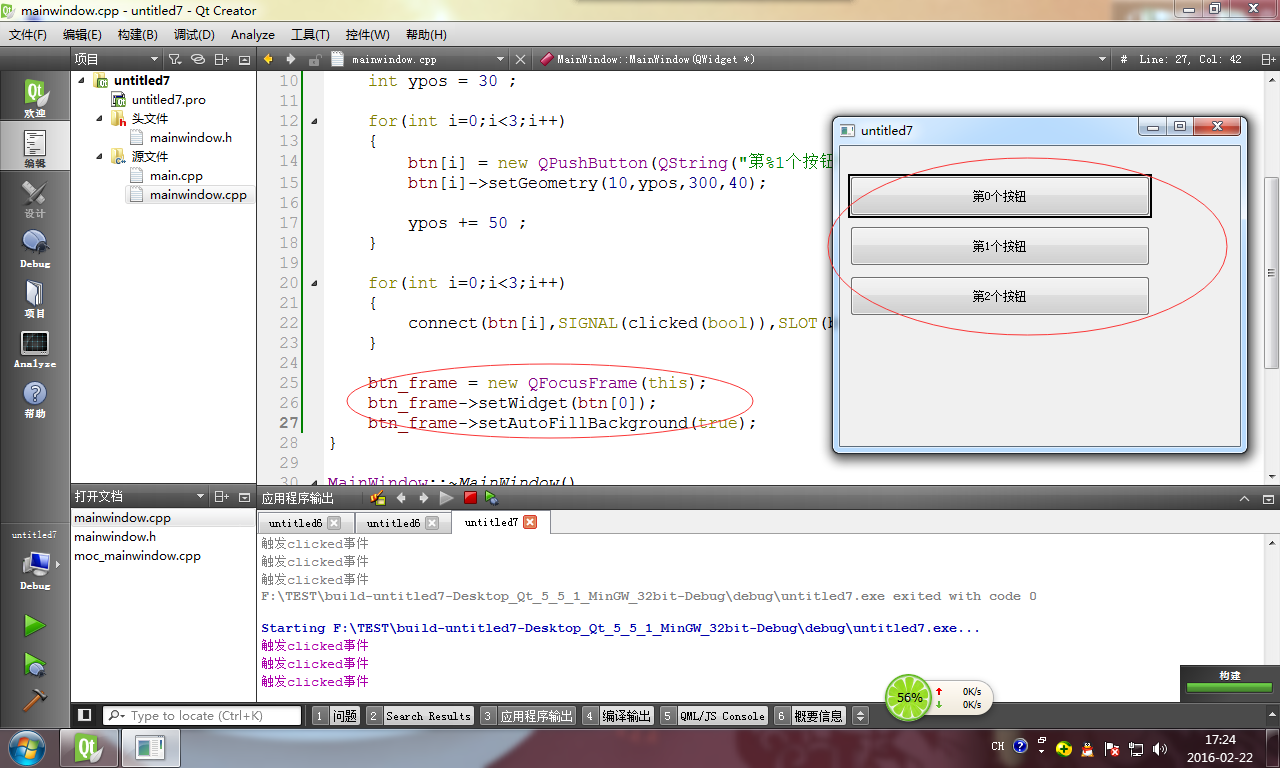Open the Projects (项目) mode
The width and height of the screenshot is (1280, 768).
point(35,298)
